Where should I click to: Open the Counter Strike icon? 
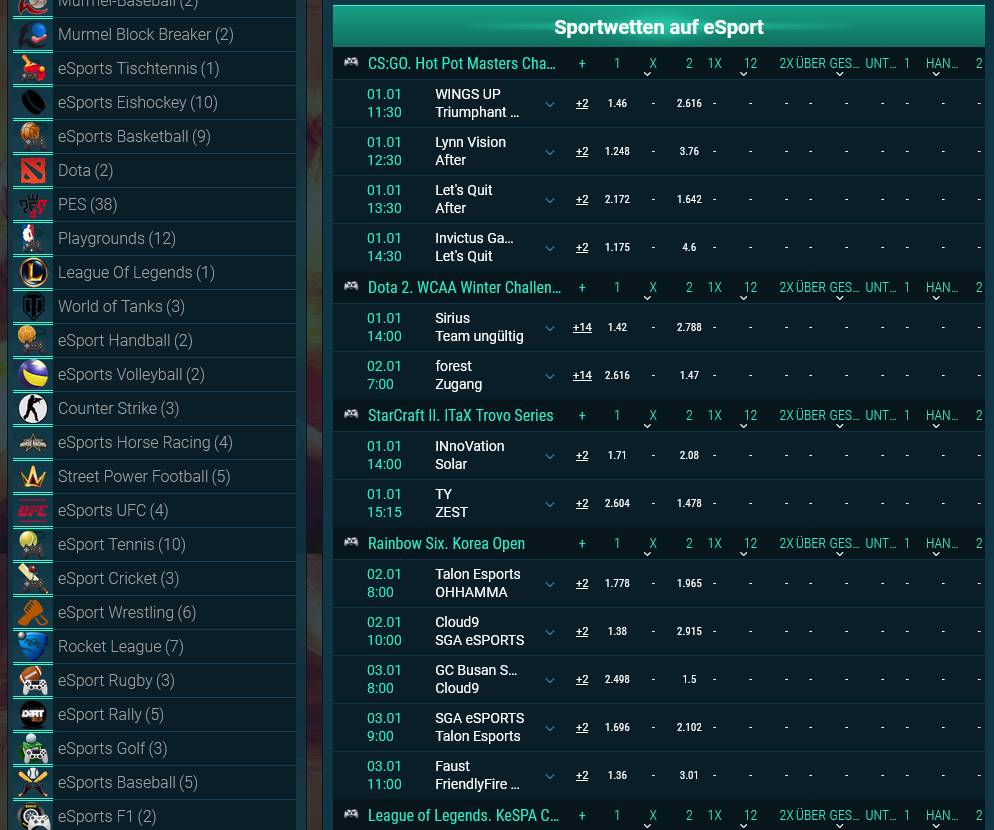pos(33,408)
